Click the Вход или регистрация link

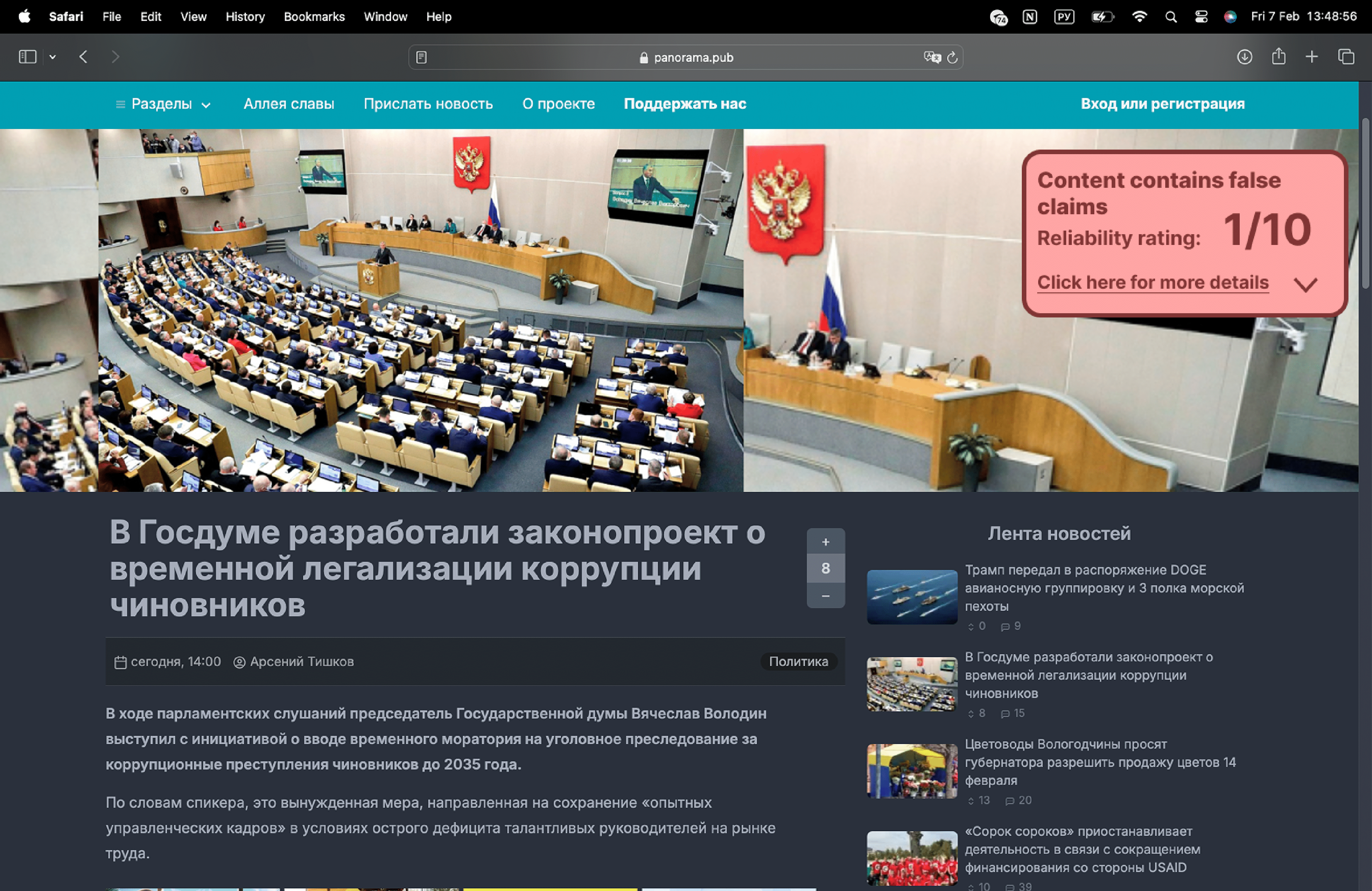point(1162,104)
